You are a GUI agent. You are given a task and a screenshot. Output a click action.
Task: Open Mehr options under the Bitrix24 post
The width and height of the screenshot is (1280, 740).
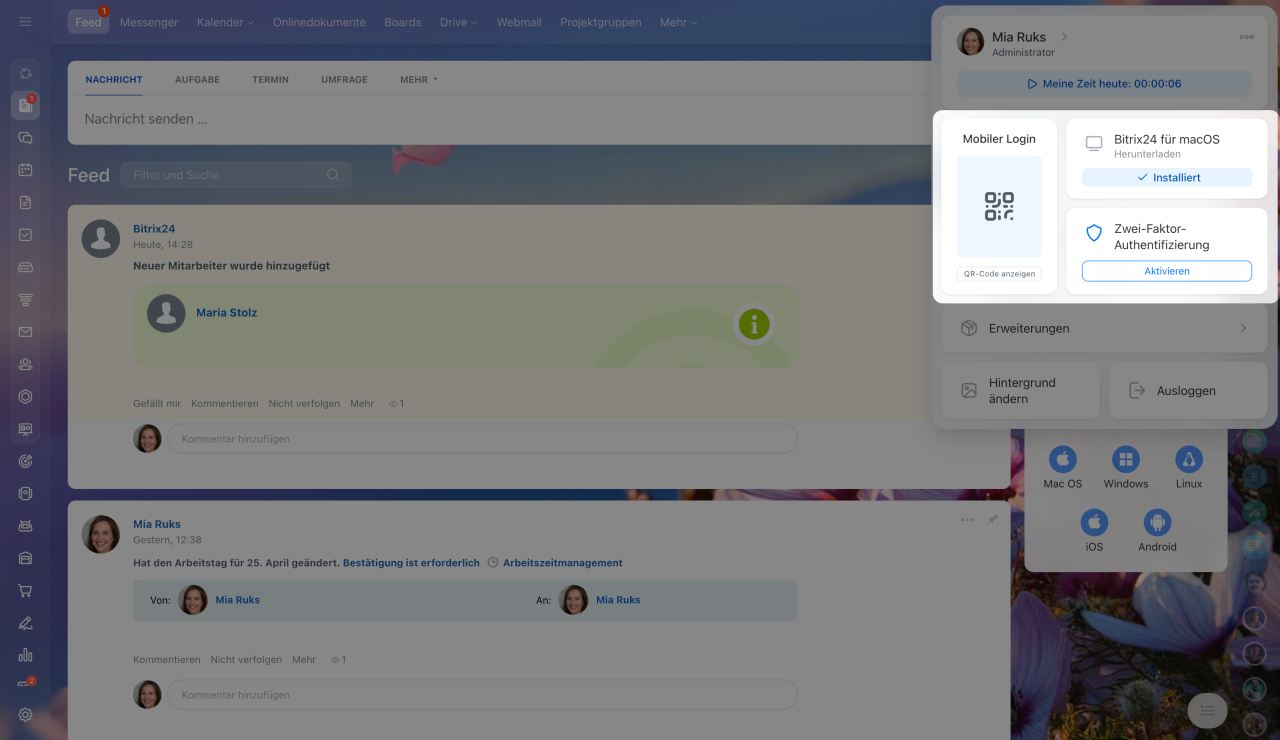362,404
